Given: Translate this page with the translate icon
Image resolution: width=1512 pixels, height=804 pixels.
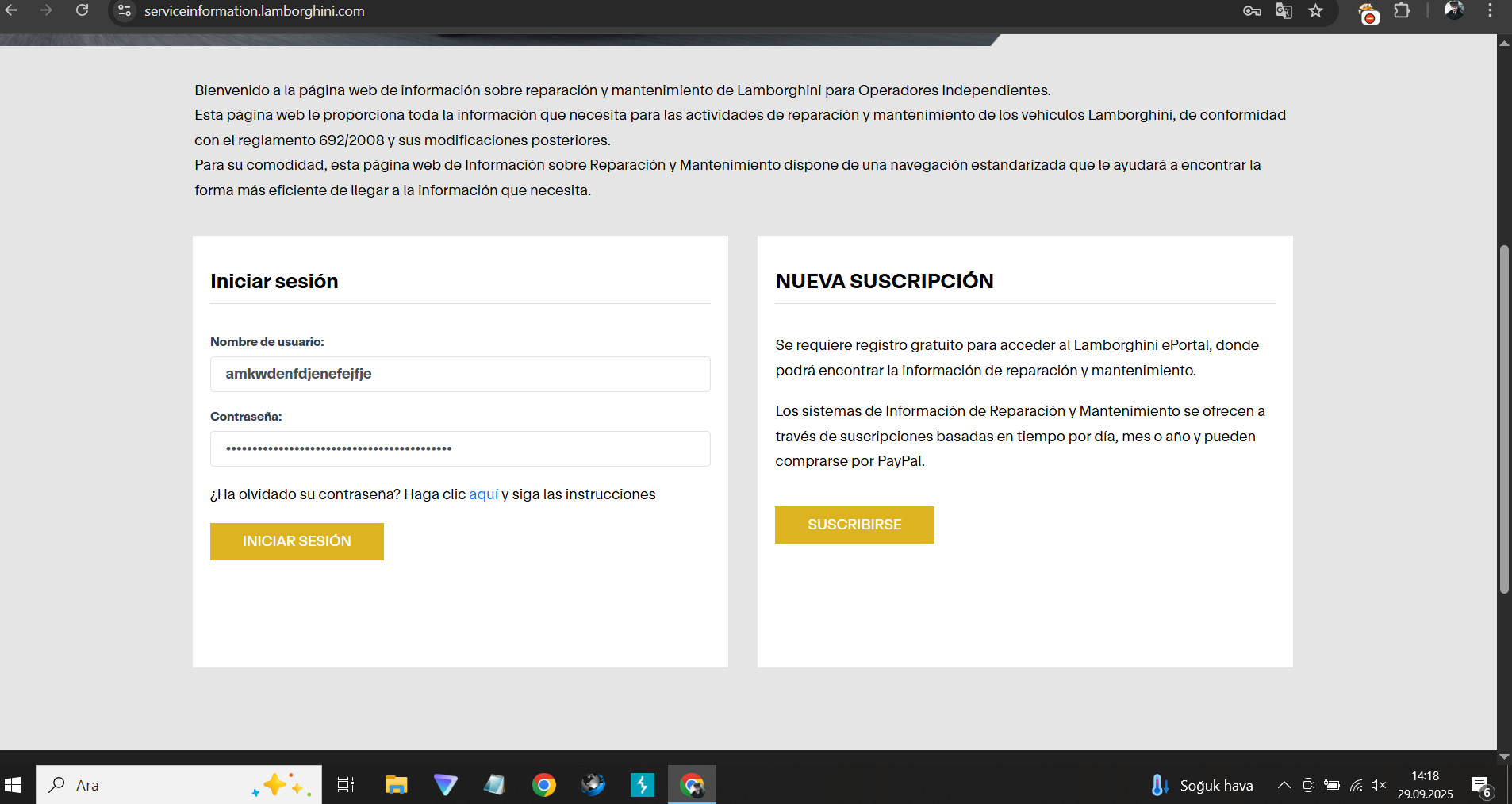Looking at the screenshot, I should pyautogui.click(x=1284, y=11).
